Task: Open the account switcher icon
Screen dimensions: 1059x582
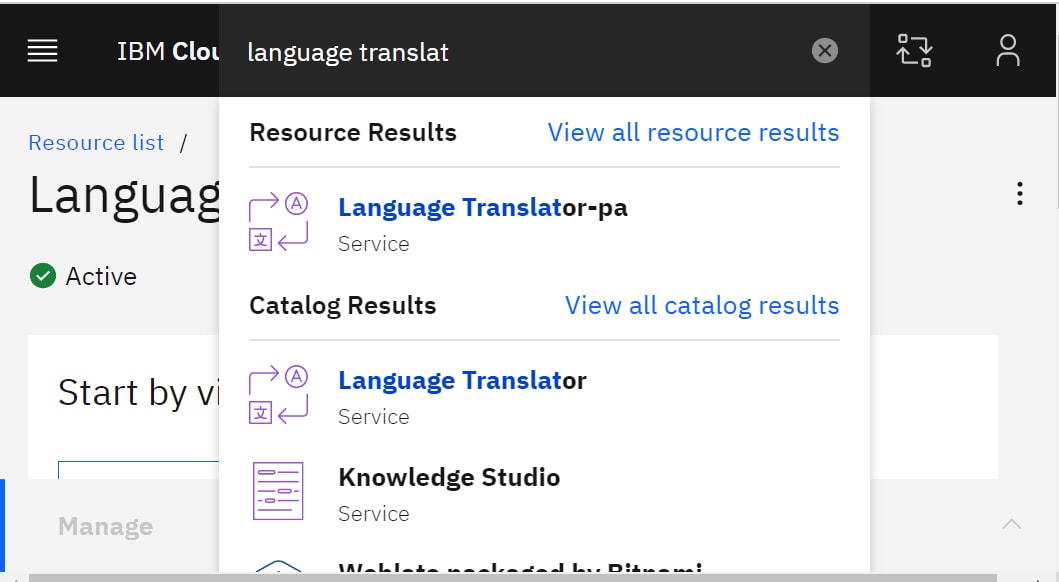Action: click(x=914, y=51)
